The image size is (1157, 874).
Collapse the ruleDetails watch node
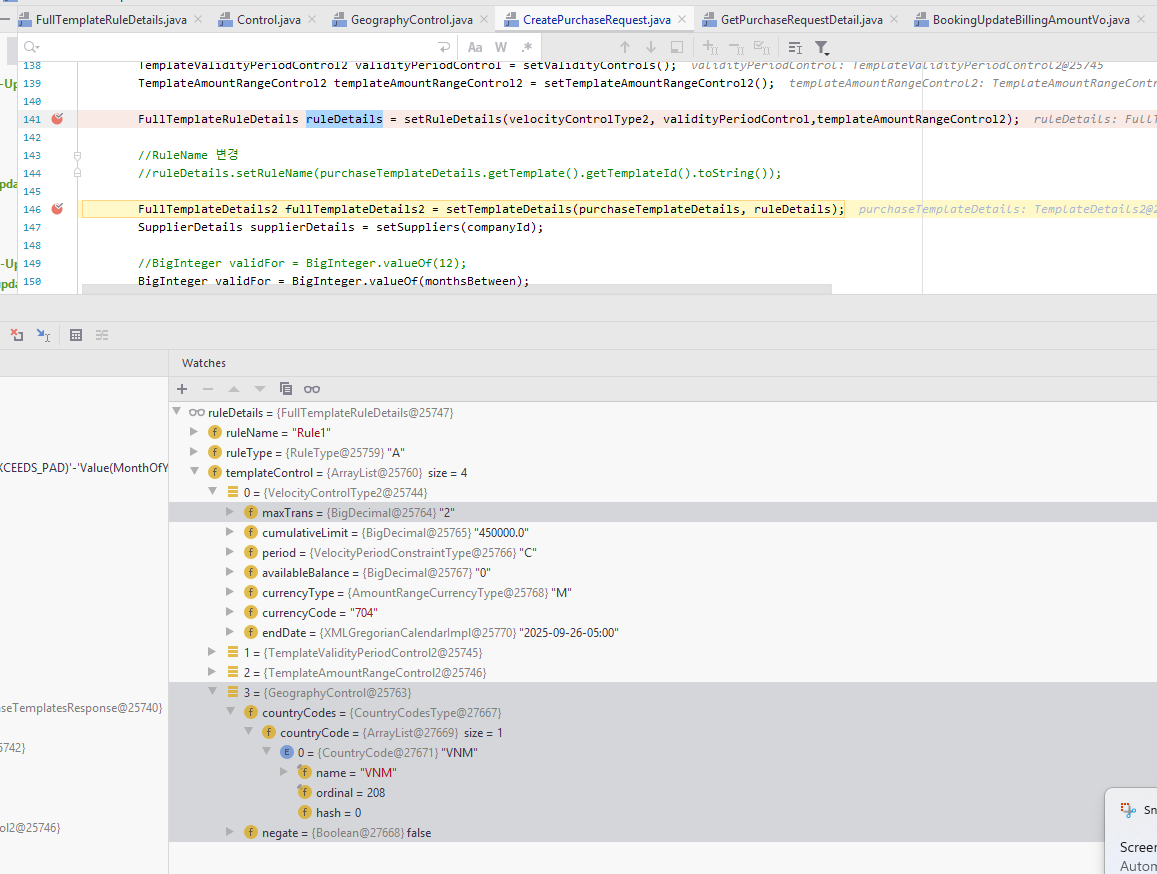(177, 412)
